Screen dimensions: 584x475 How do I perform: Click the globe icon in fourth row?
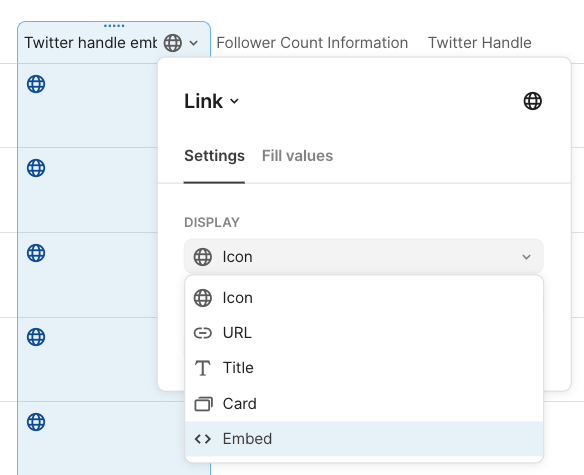tap(36, 337)
